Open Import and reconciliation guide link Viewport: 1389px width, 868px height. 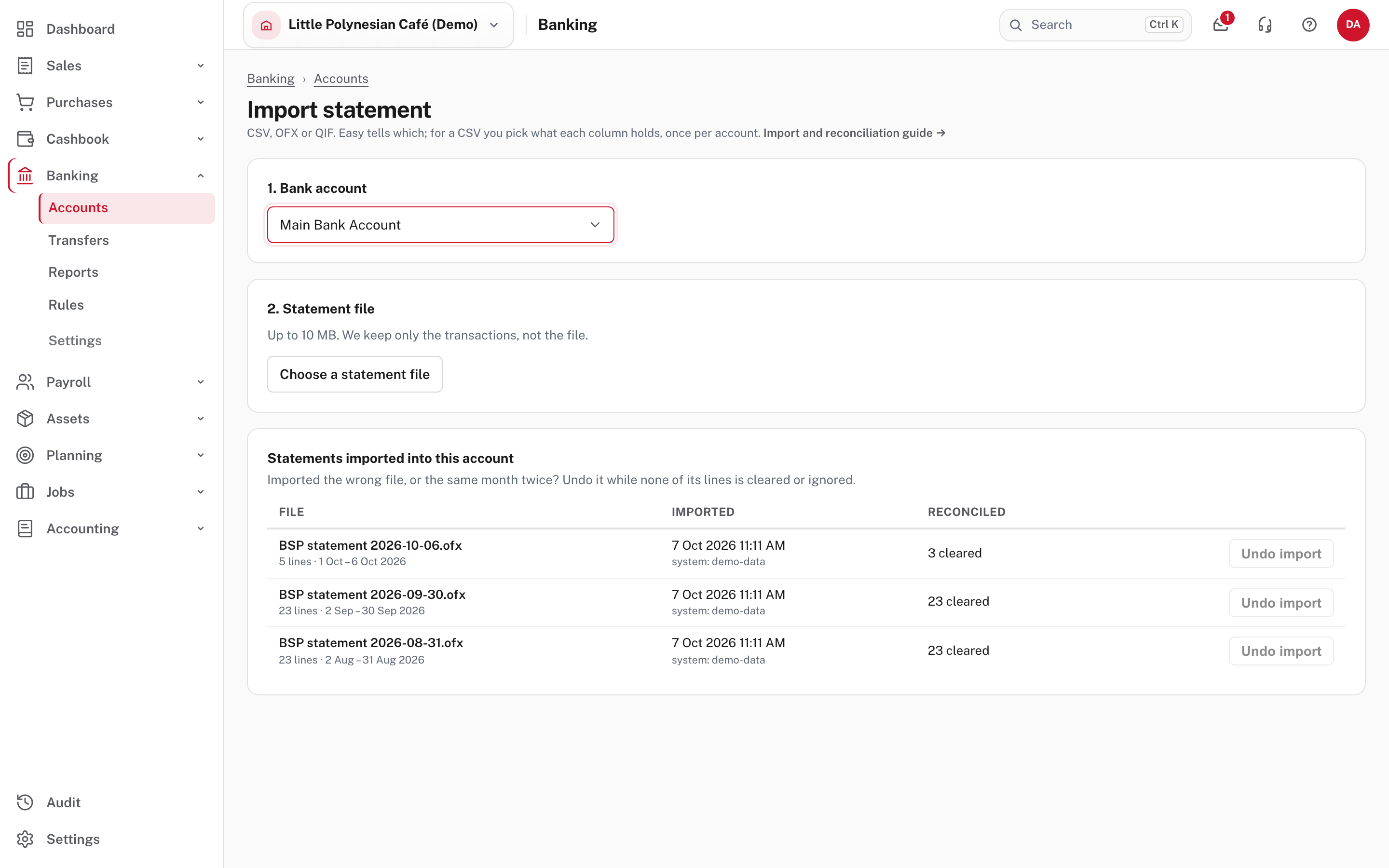[x=854, y=133]
